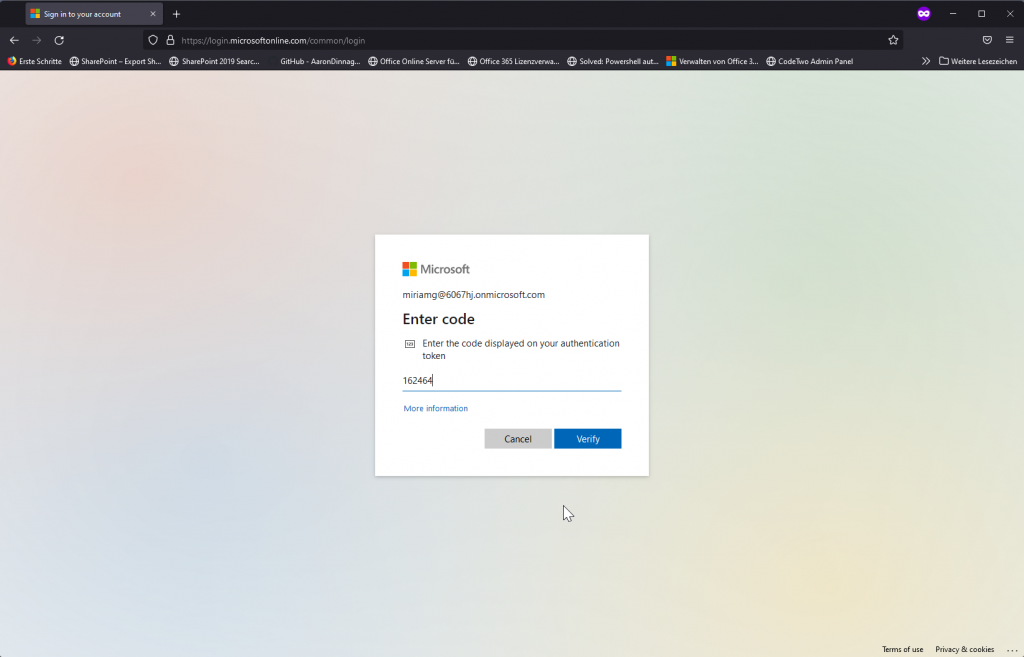
Task: Click the private browsing mask icon
Action: 924,14
